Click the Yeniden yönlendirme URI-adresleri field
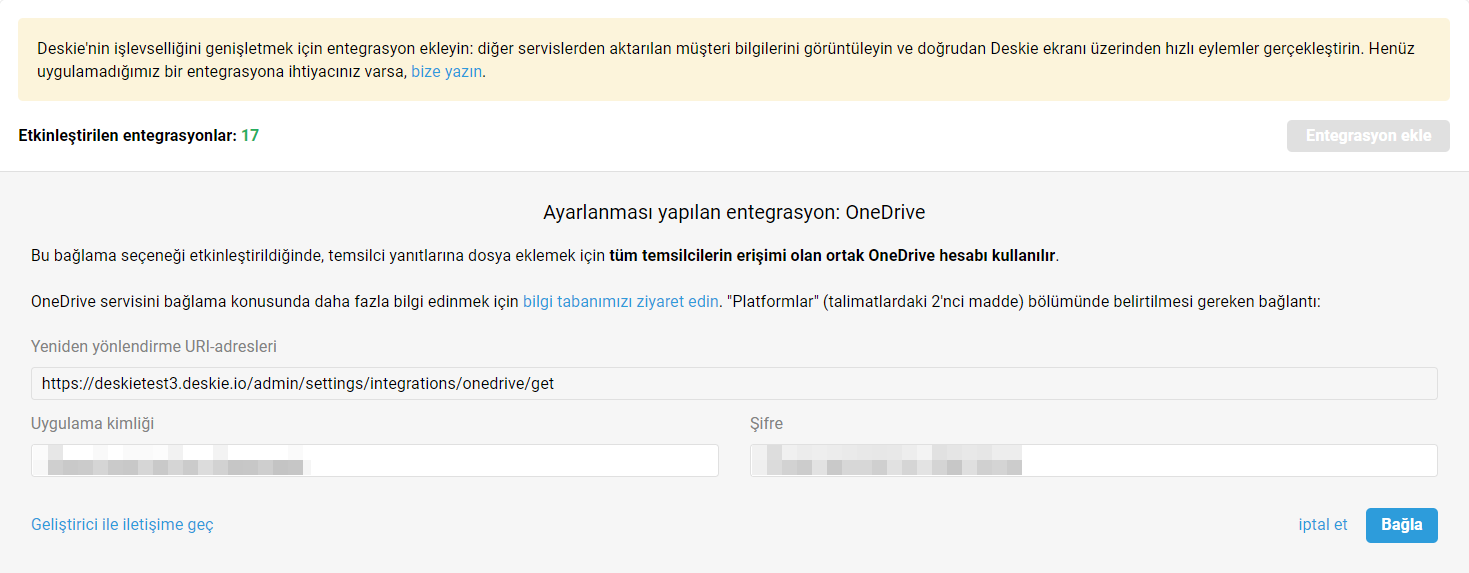 click(x=734, y=383)
